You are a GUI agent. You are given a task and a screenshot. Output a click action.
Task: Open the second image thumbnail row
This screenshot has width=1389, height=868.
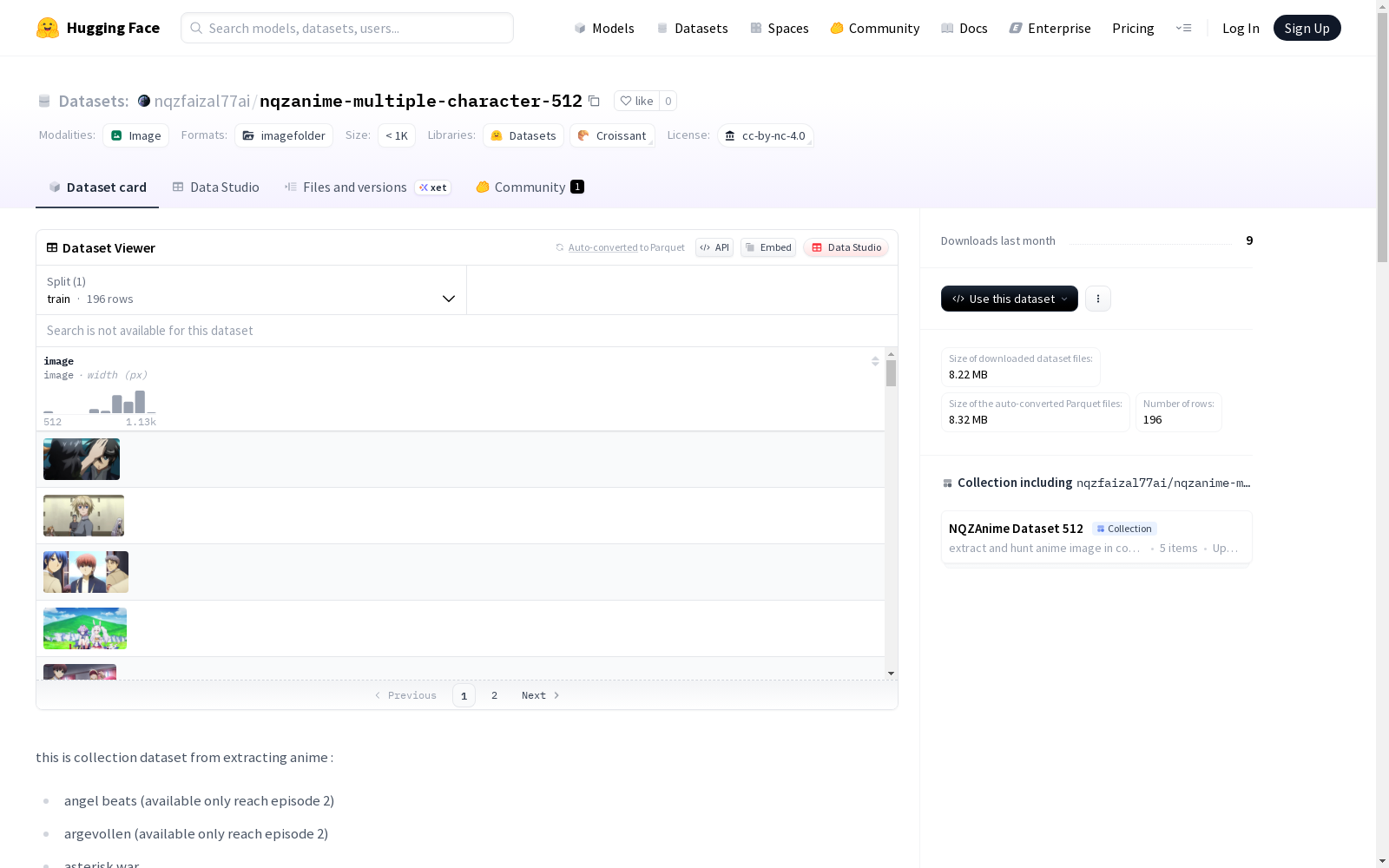[83, 516]
